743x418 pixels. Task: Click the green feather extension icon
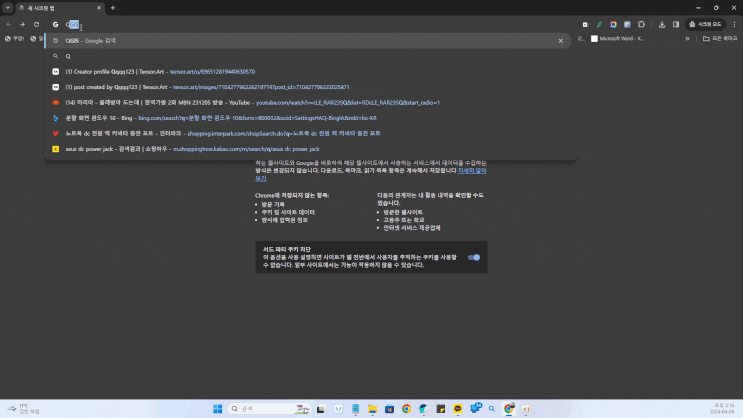coord(599,24)
